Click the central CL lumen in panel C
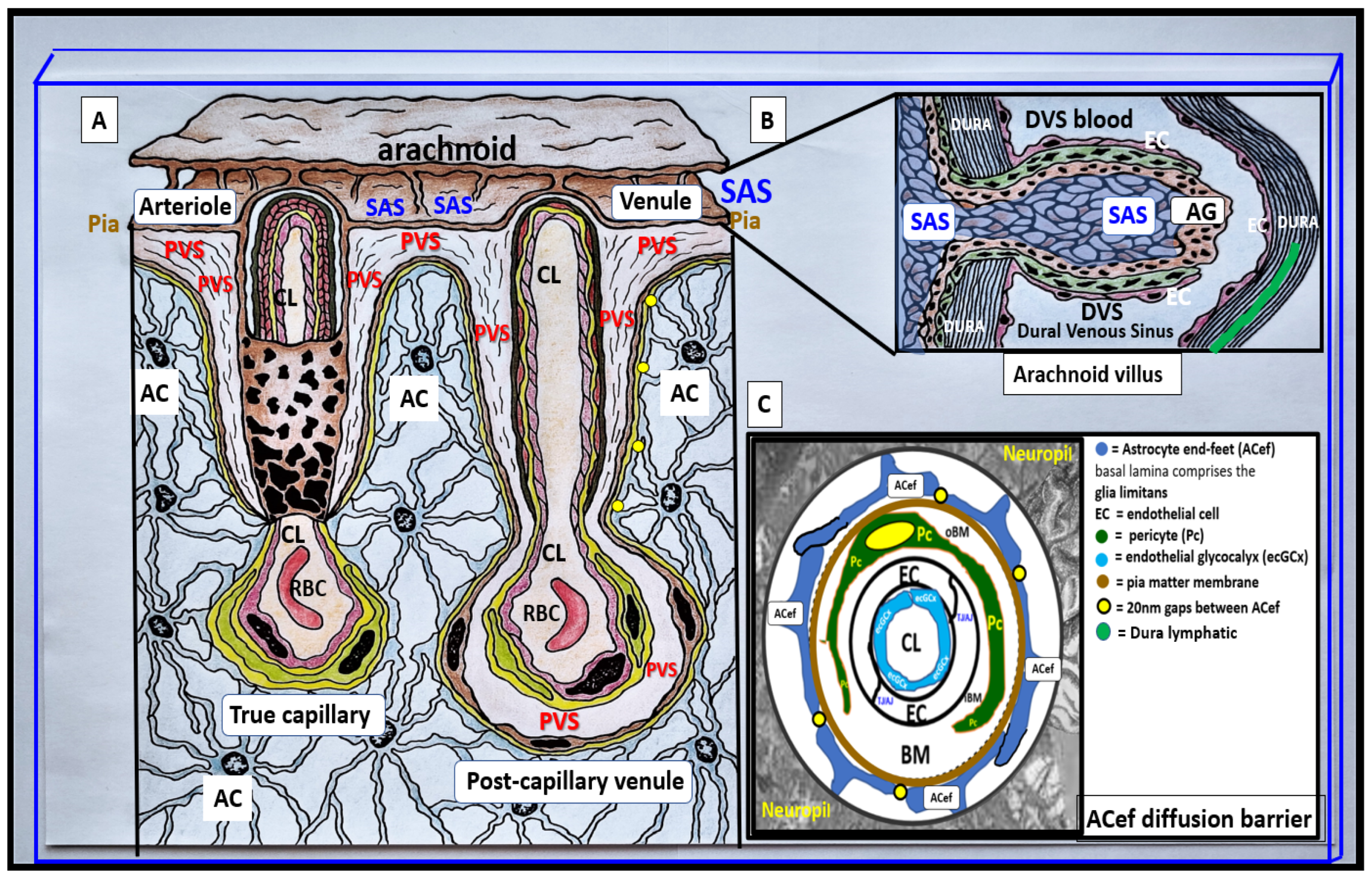The height and width of the screenshot is (878, 1372). click(911, 643)
